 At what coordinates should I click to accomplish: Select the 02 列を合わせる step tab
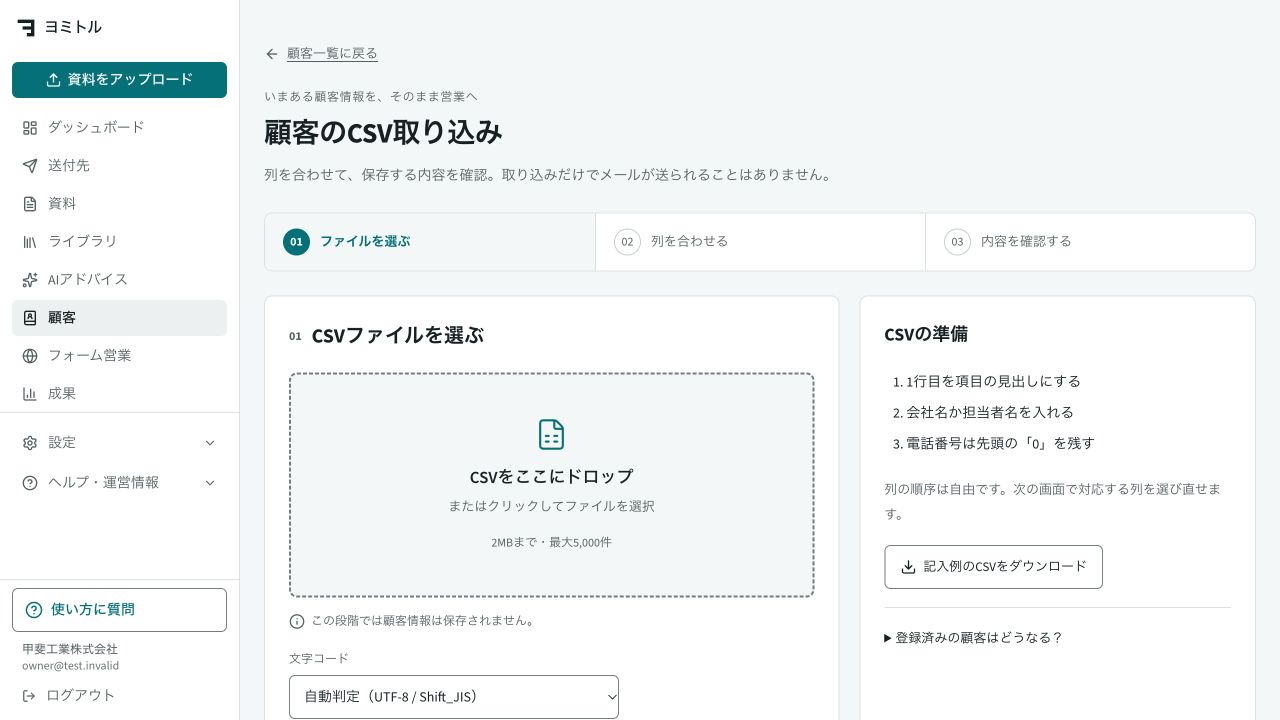[x=760, y=242]
